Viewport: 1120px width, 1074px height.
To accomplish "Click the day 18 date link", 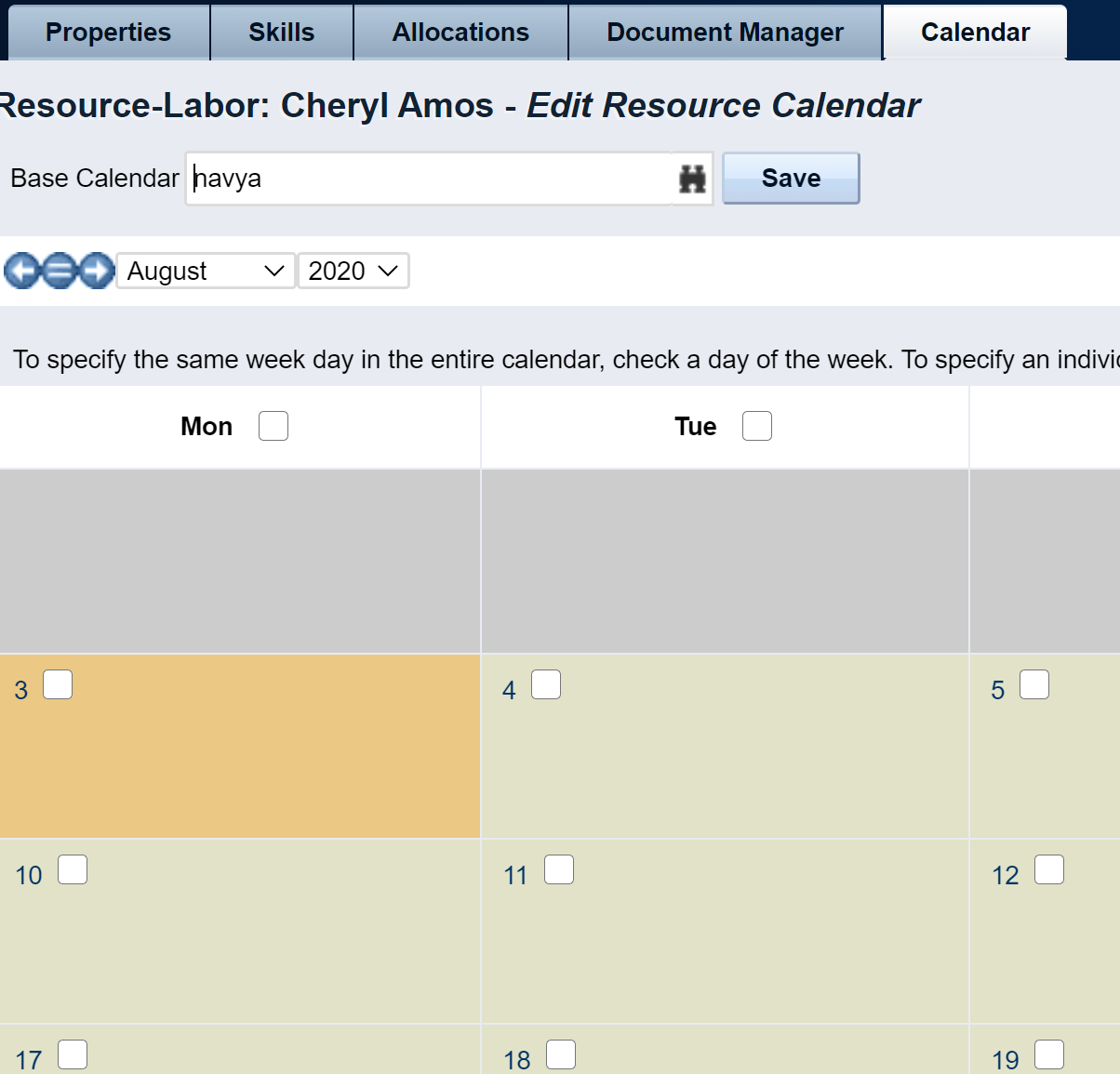I will [x=516, y=1060].
